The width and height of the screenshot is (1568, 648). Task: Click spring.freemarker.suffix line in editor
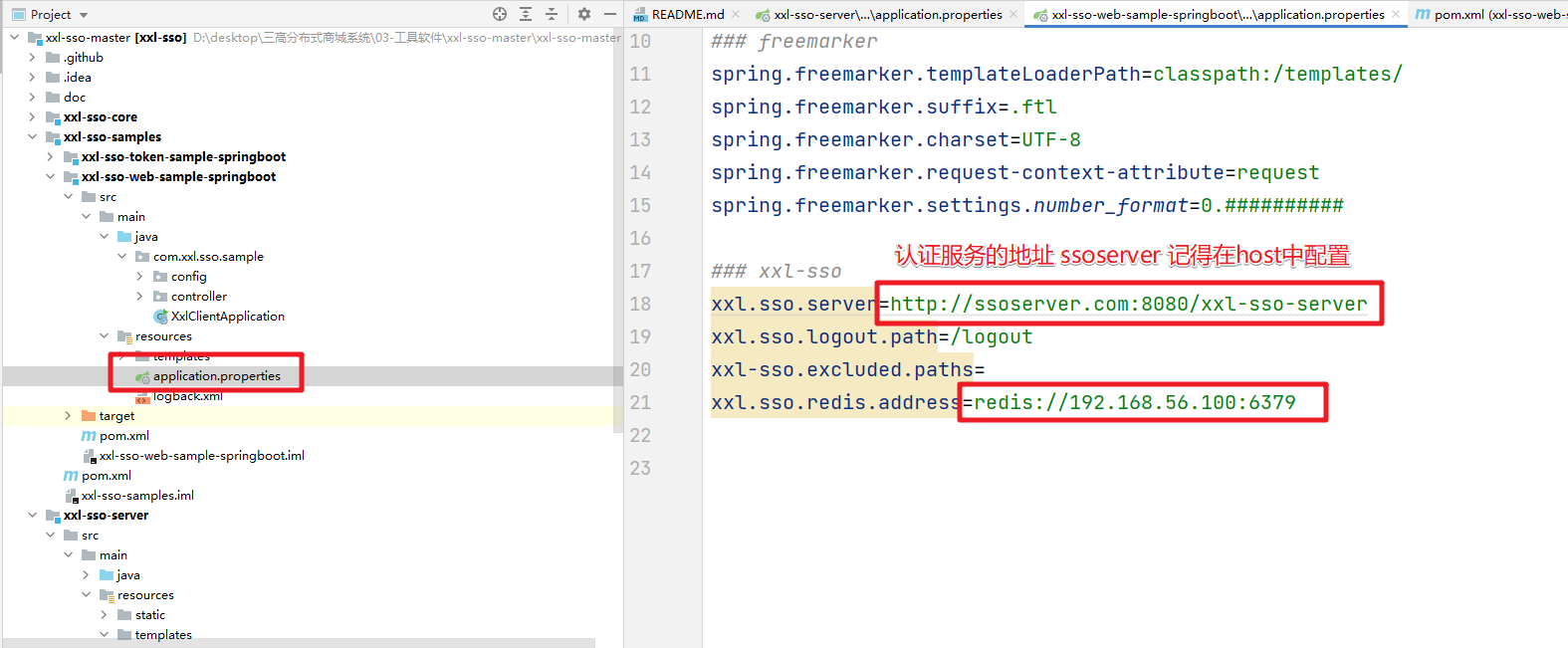(x=884, y=107)
